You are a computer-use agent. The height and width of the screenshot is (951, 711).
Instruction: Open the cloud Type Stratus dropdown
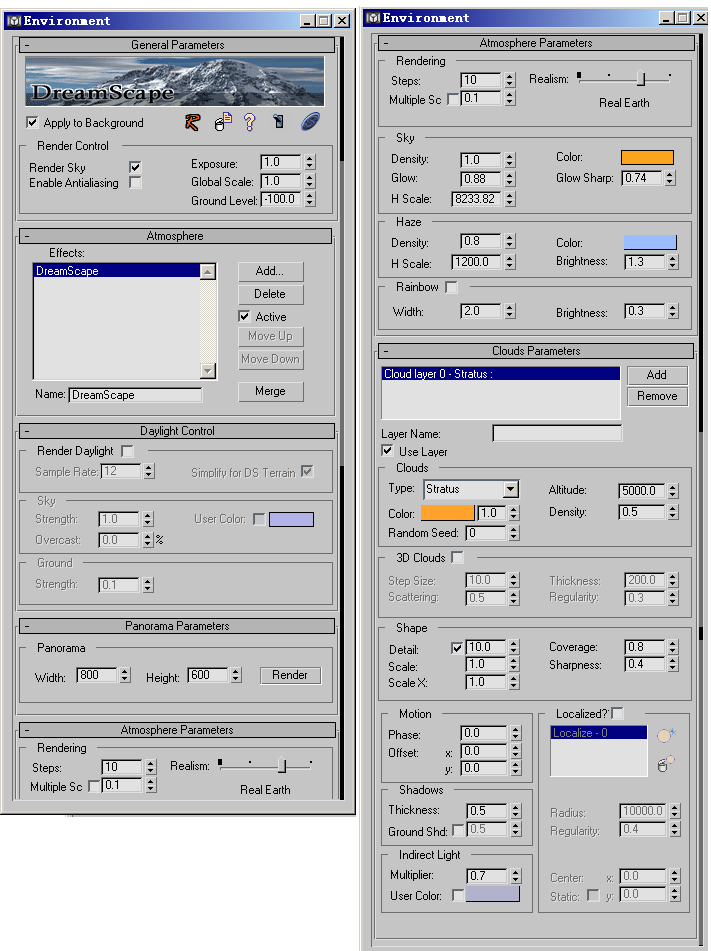click(x=511, y=489)
